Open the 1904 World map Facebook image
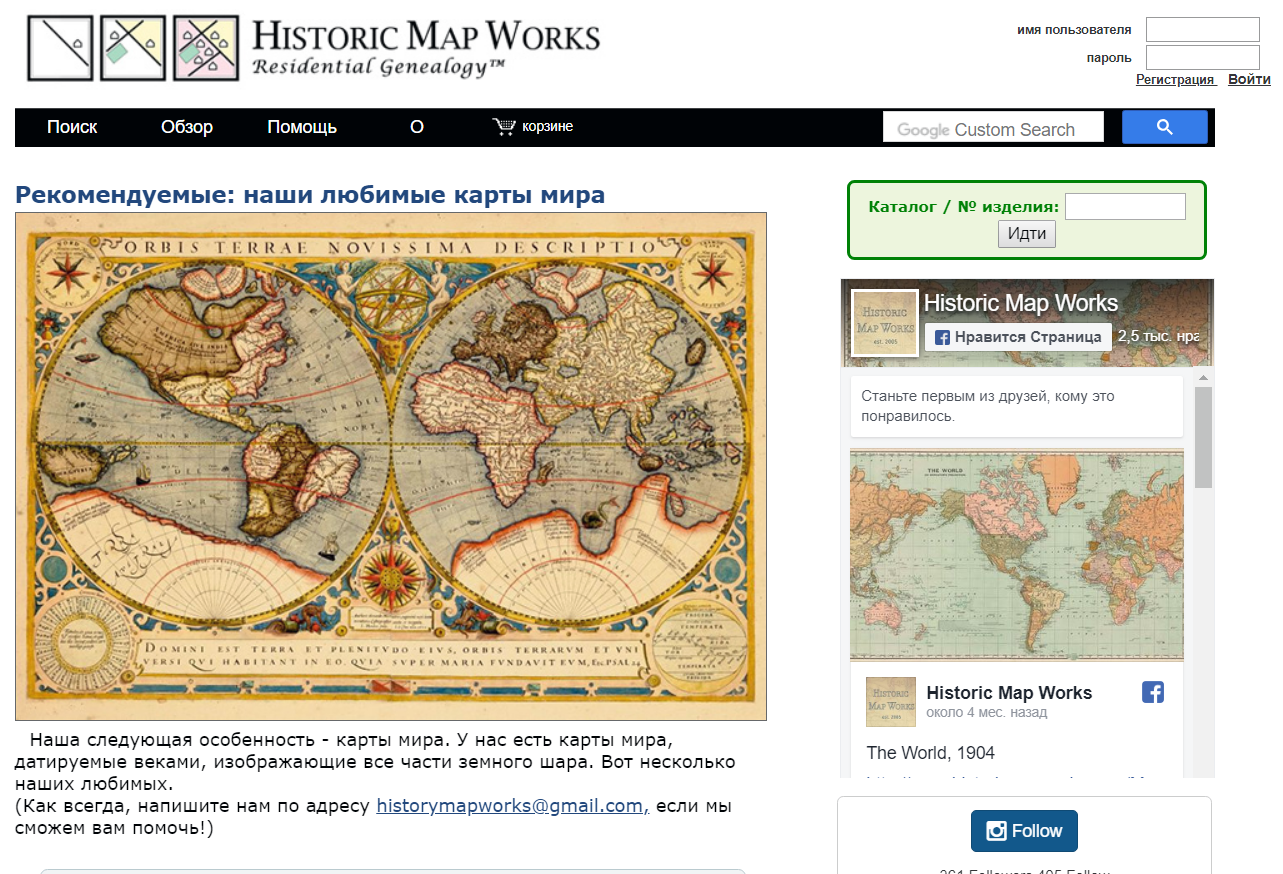The image size is (1283, 874). 1017,555
